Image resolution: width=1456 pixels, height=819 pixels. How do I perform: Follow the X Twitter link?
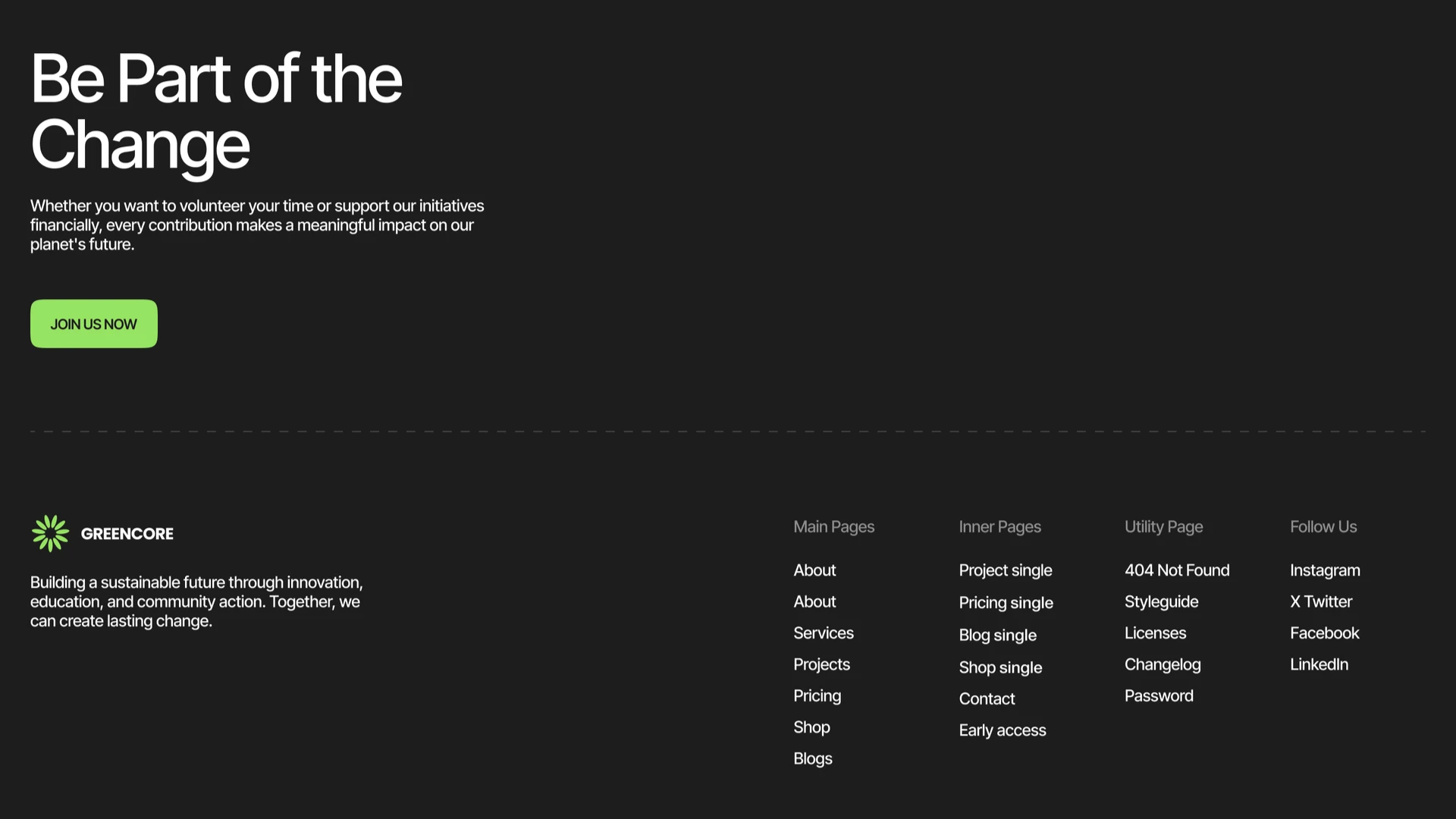pyautogui.click(x=1321, y=601)
